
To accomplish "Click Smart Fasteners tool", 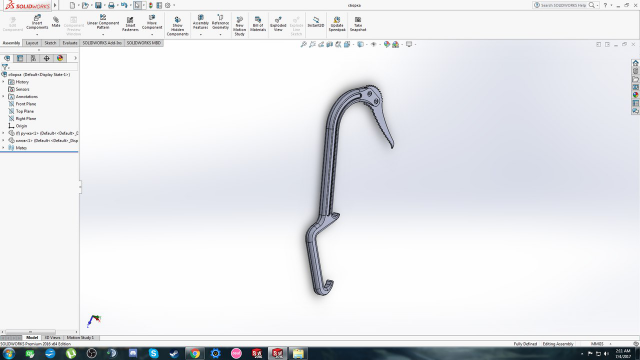I will coord(130,24).
